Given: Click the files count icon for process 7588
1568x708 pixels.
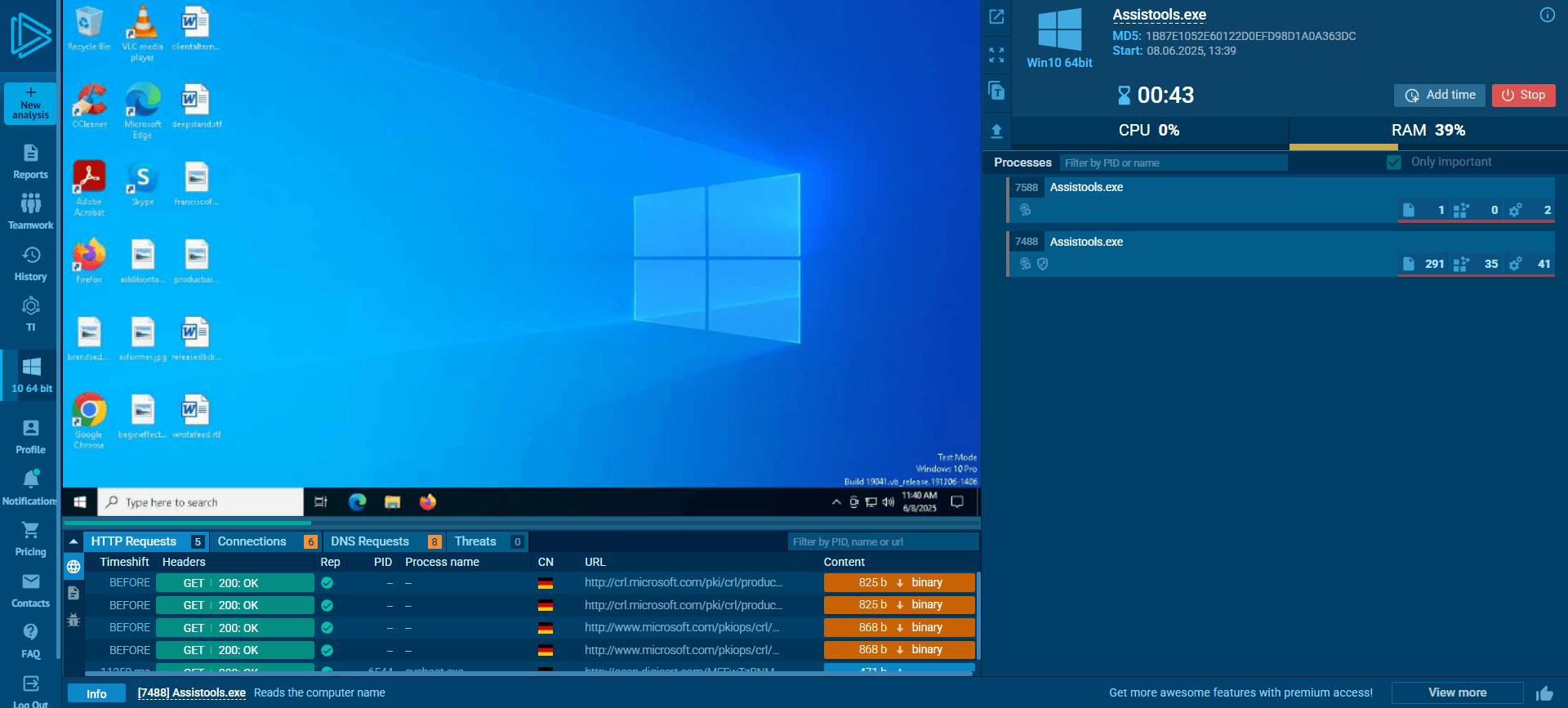Looking at the screenshot, I should tap(1408, 210).
